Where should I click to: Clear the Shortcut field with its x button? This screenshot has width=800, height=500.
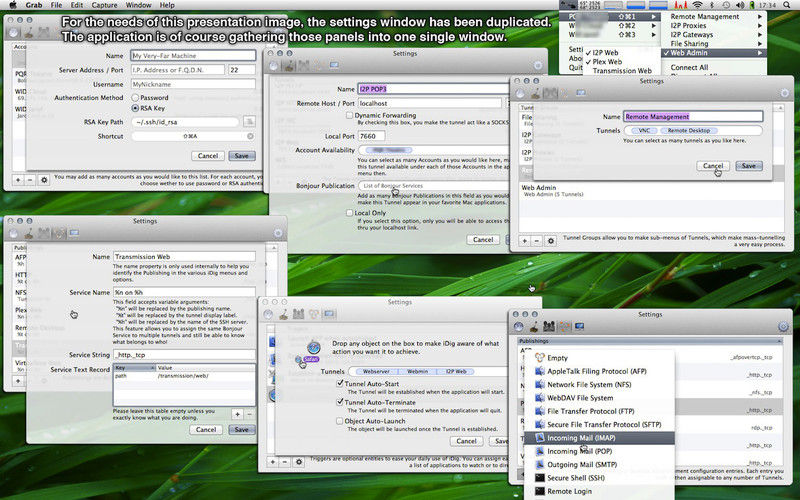point(251,136)
